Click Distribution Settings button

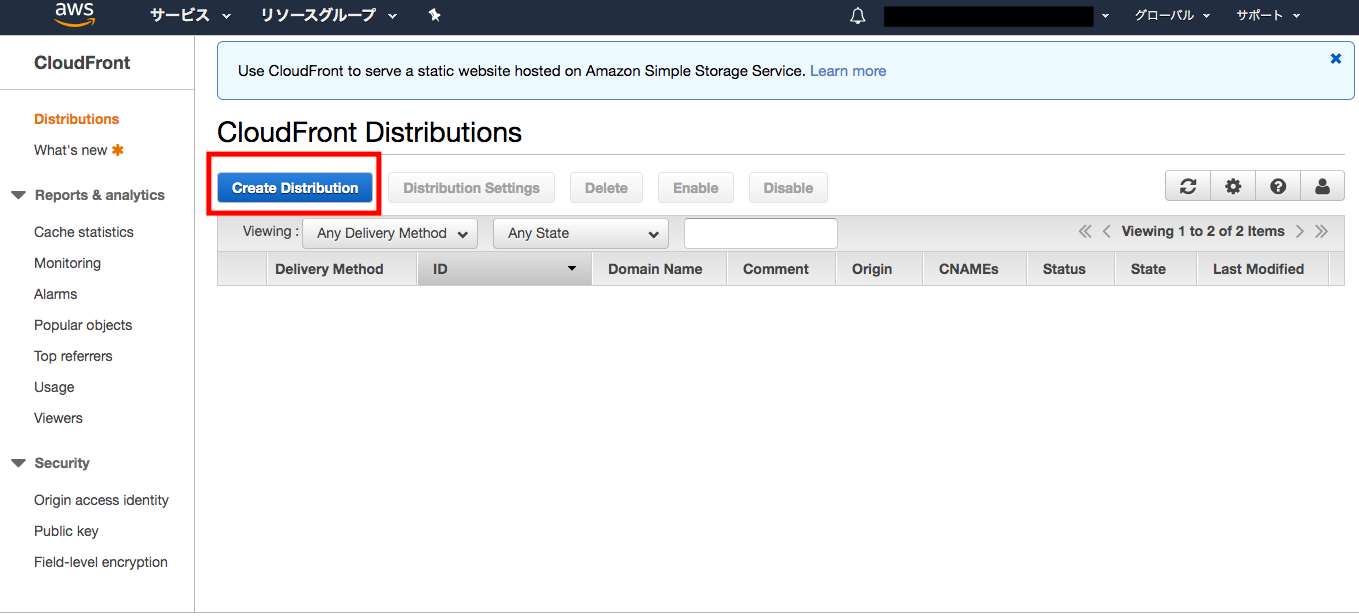tap(471, 187)
